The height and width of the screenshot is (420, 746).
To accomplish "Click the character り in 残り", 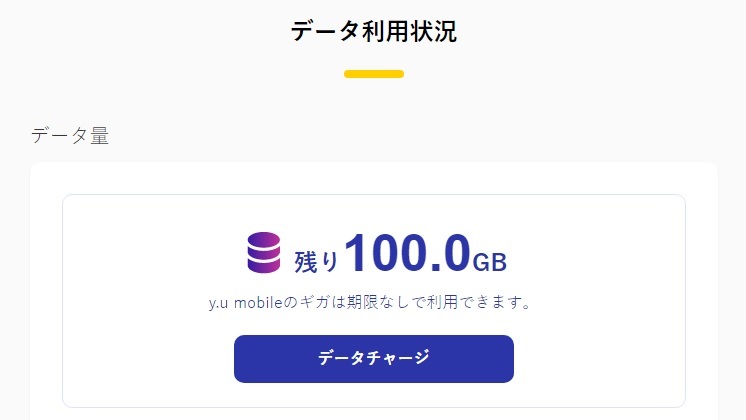I will coord(329,262).
